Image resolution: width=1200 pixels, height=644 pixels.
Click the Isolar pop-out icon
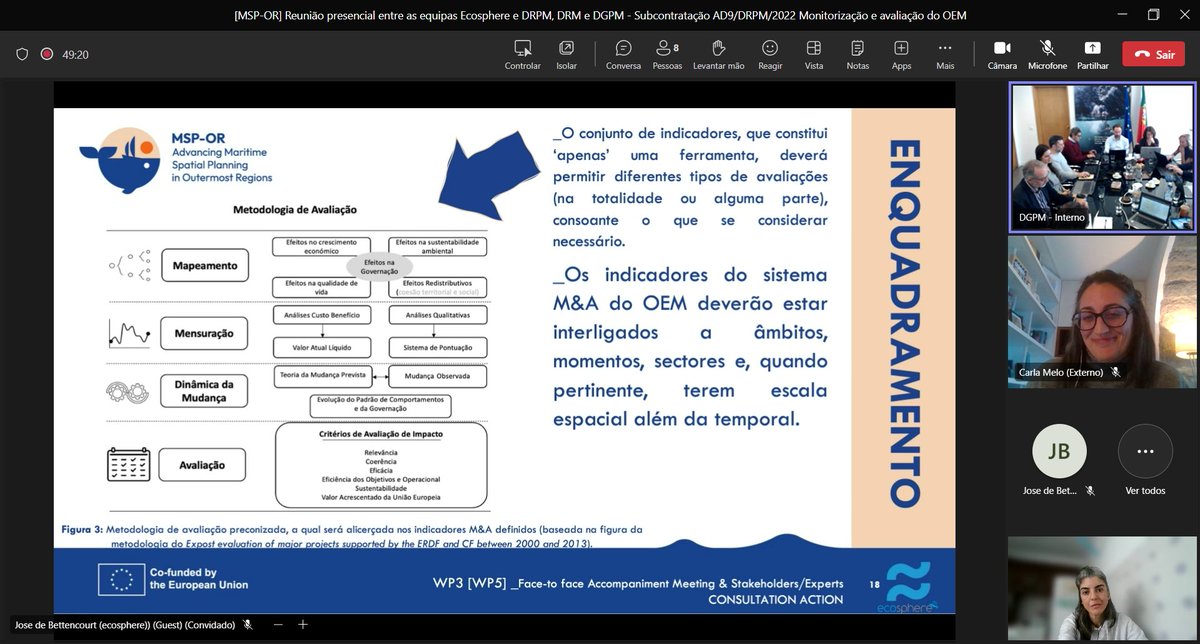566,54
